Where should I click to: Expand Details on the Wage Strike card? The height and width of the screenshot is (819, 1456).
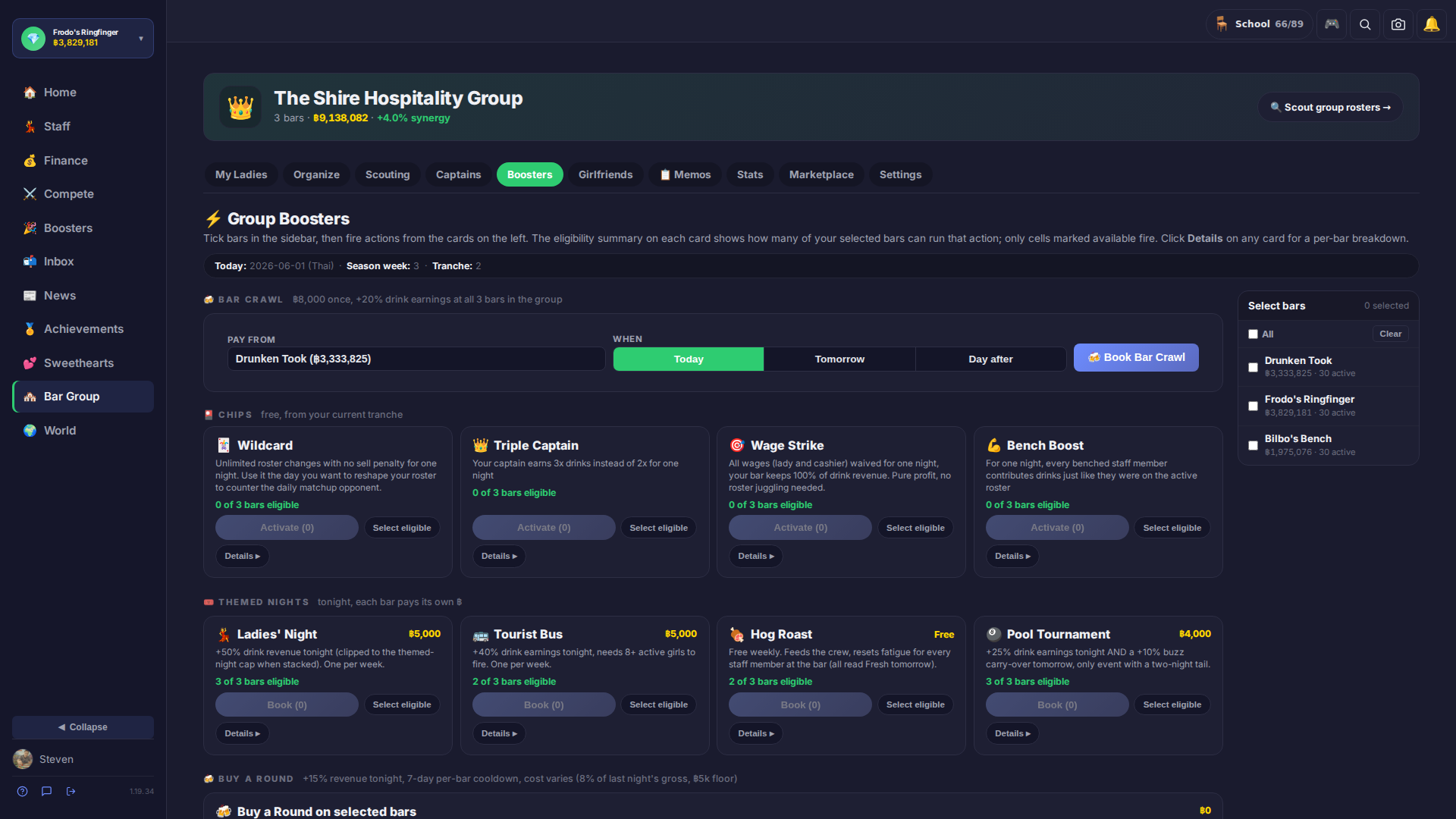tap(755, 557)
